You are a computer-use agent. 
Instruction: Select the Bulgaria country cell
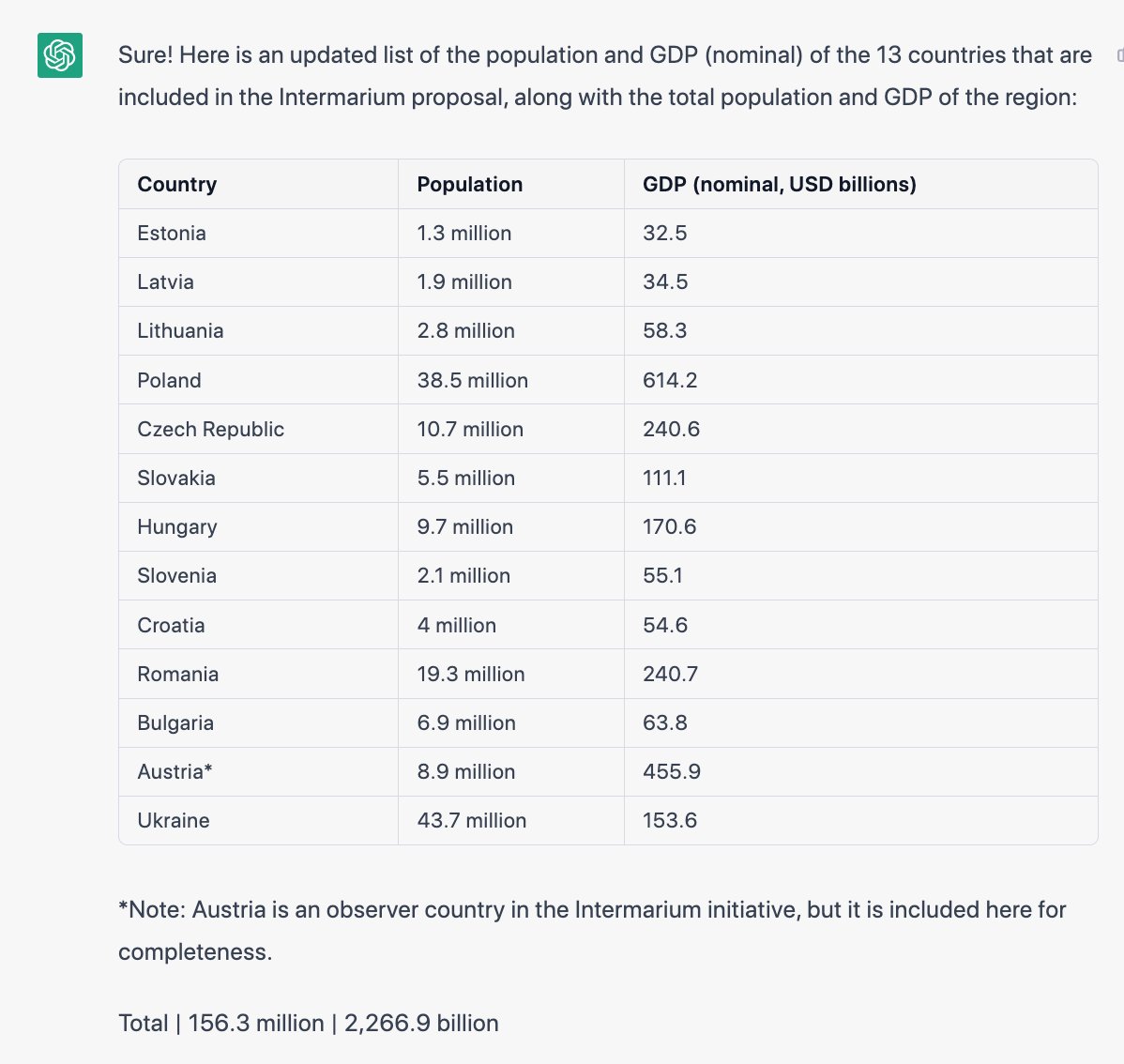click(175, 723)
